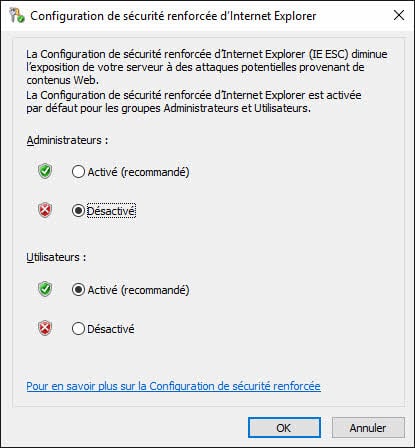Cancel with the Annuler button
Viewport: 415px width, 448px height.
pyautogui.click(x=368, y=428)
